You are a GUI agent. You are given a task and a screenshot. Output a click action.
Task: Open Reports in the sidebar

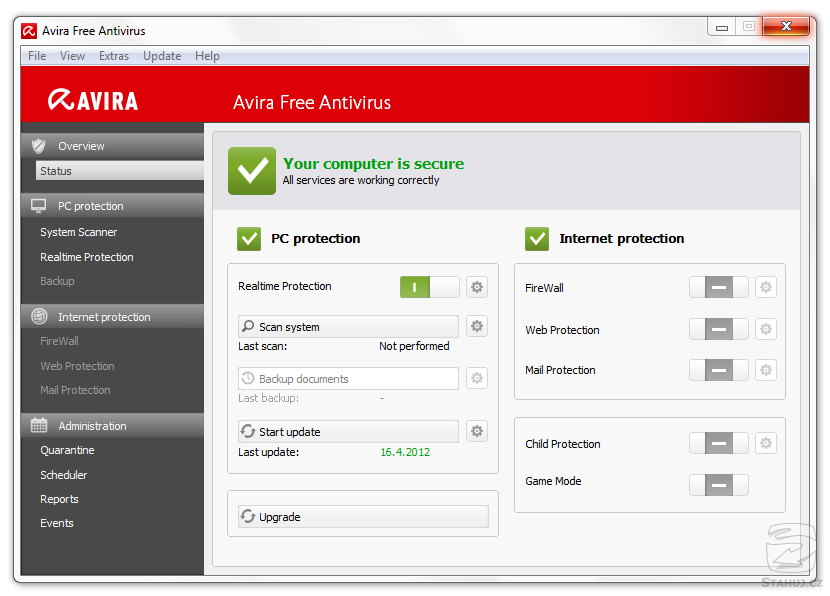pyautogui.click(x=59, y=499)
